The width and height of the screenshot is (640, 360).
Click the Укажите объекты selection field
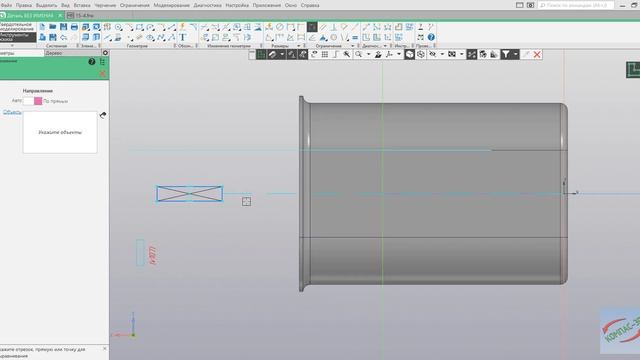coord(60,132)
